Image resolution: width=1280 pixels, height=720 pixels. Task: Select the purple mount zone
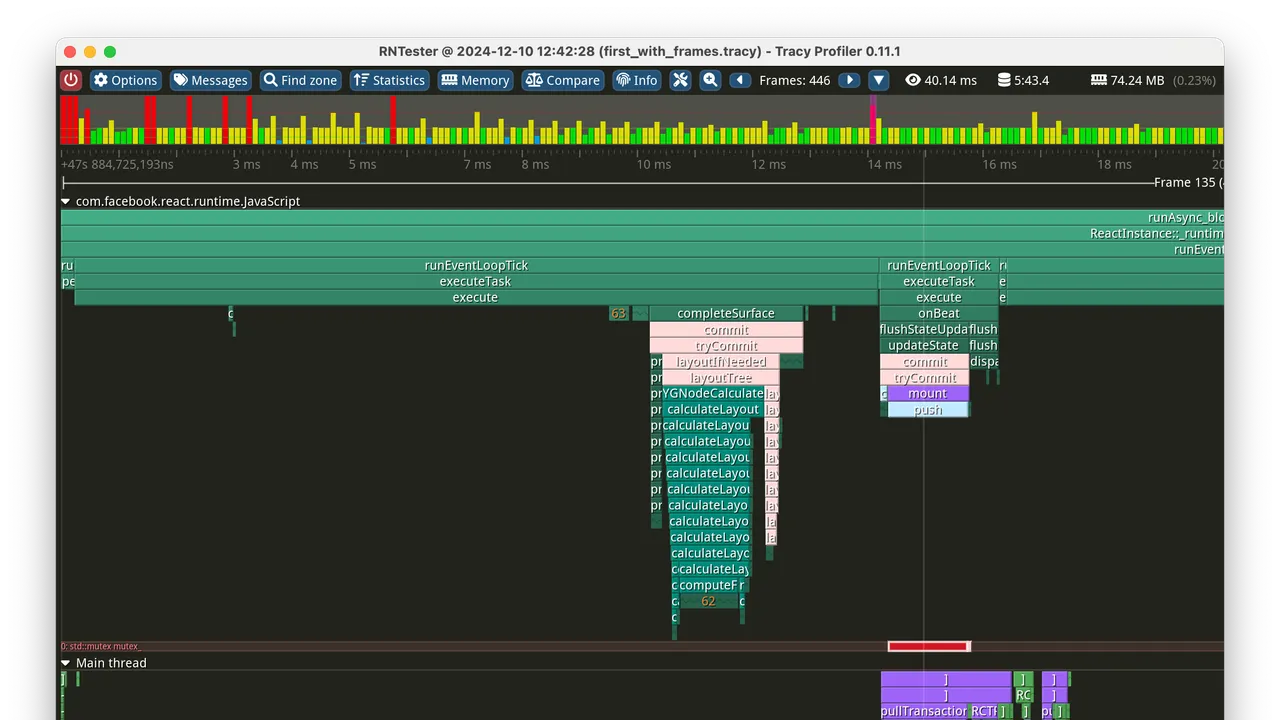pos(928,393)
